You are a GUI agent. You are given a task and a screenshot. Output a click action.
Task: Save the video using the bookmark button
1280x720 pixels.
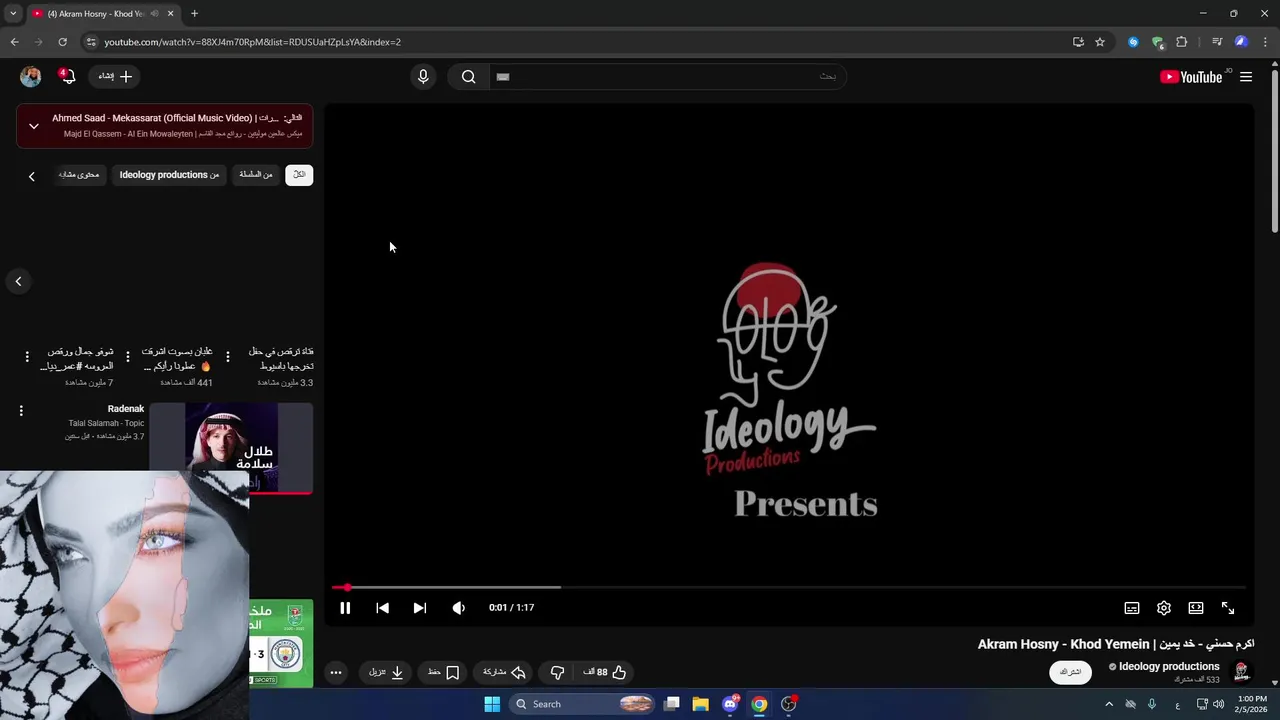click(444, 672)
